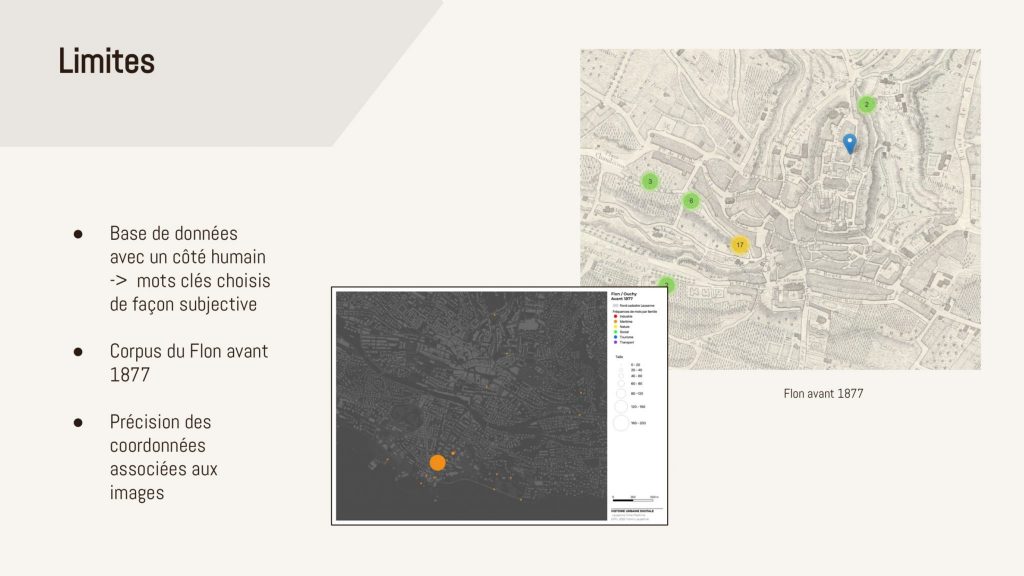Viewport: 1024px width, 576px height.
Task: Select the large orange circle on the dark map
Action: pyautogui.click(x=437, y=462)
